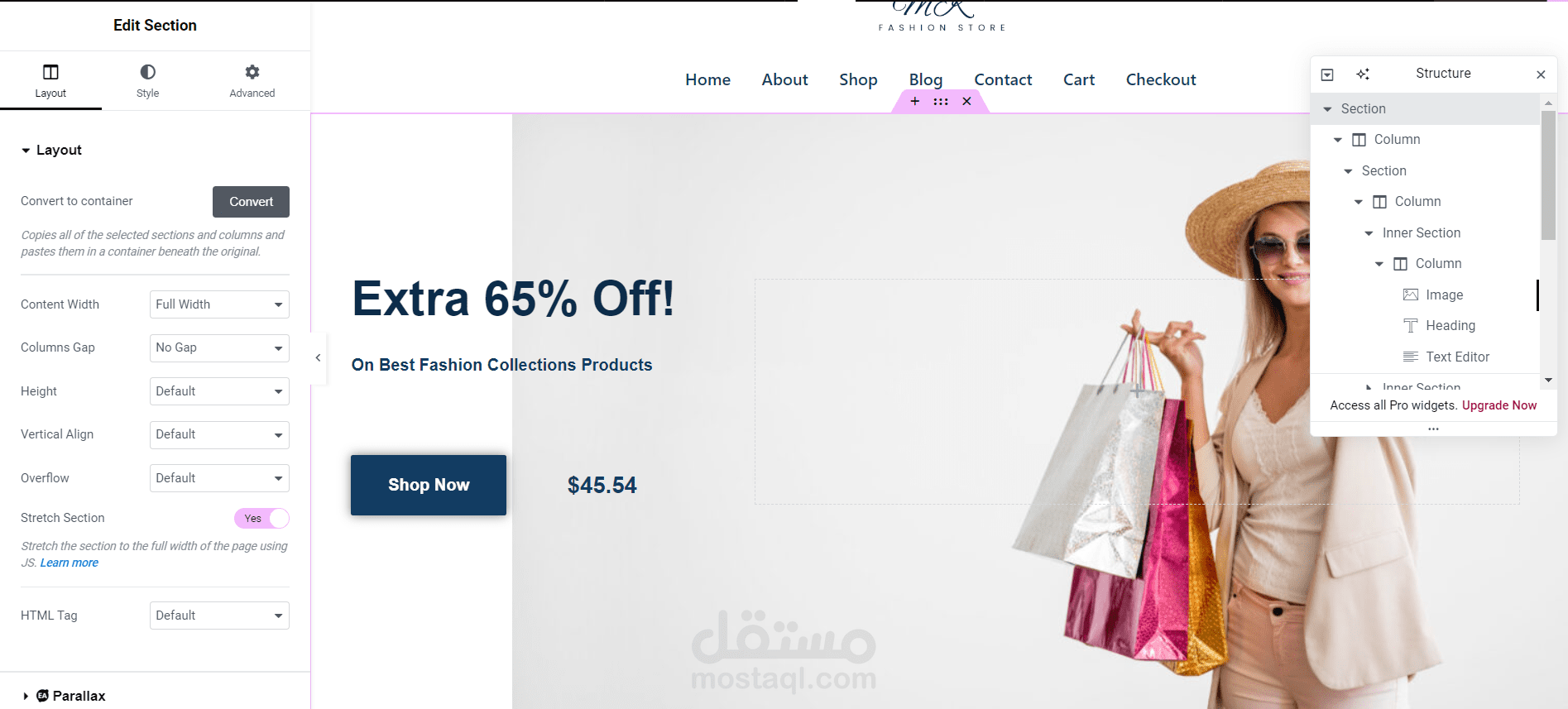Click the add section plus icon

click(914, 101)
